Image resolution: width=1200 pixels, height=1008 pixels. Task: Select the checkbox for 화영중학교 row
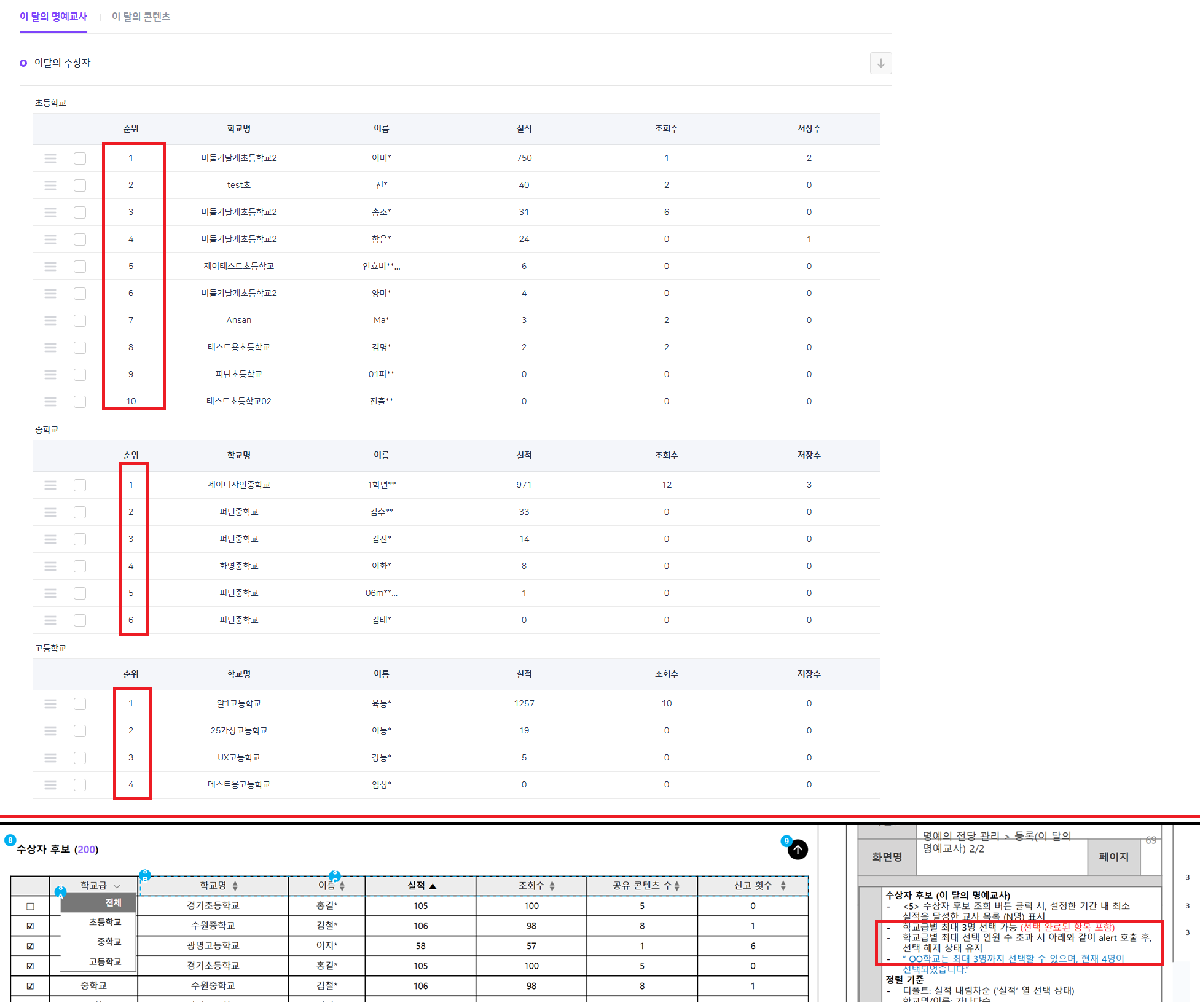(80, 566)
